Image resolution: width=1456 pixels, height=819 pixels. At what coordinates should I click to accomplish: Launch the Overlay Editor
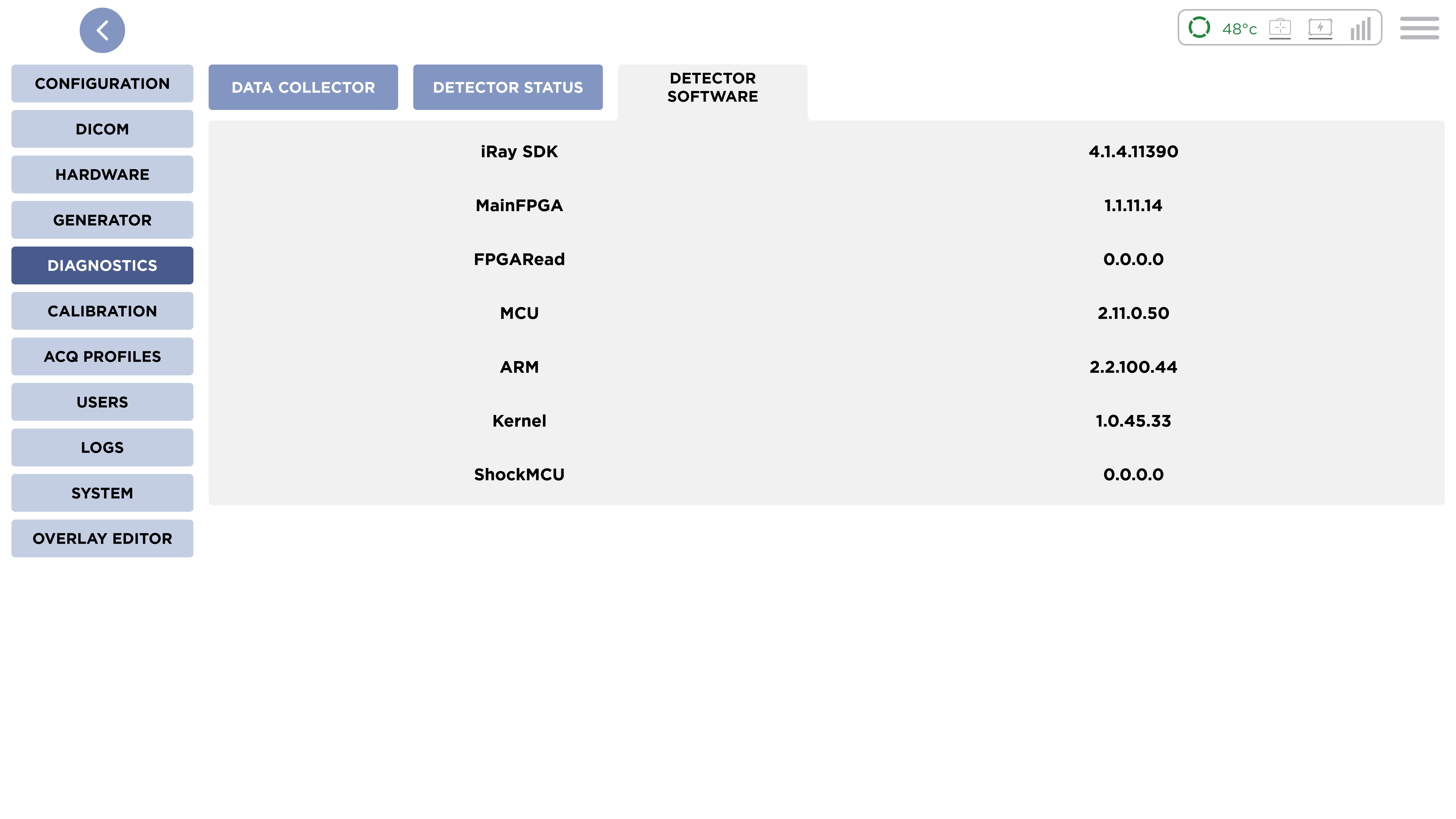[x=102, y=539]
